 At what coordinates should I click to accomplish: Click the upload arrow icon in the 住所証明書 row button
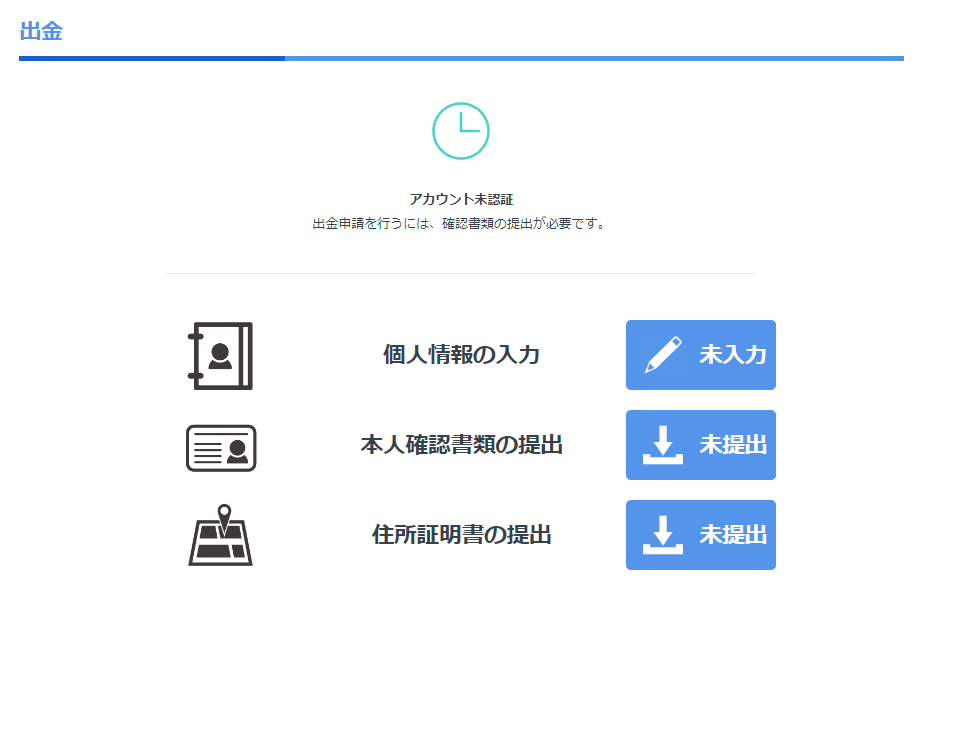click(x=663, y=535)
